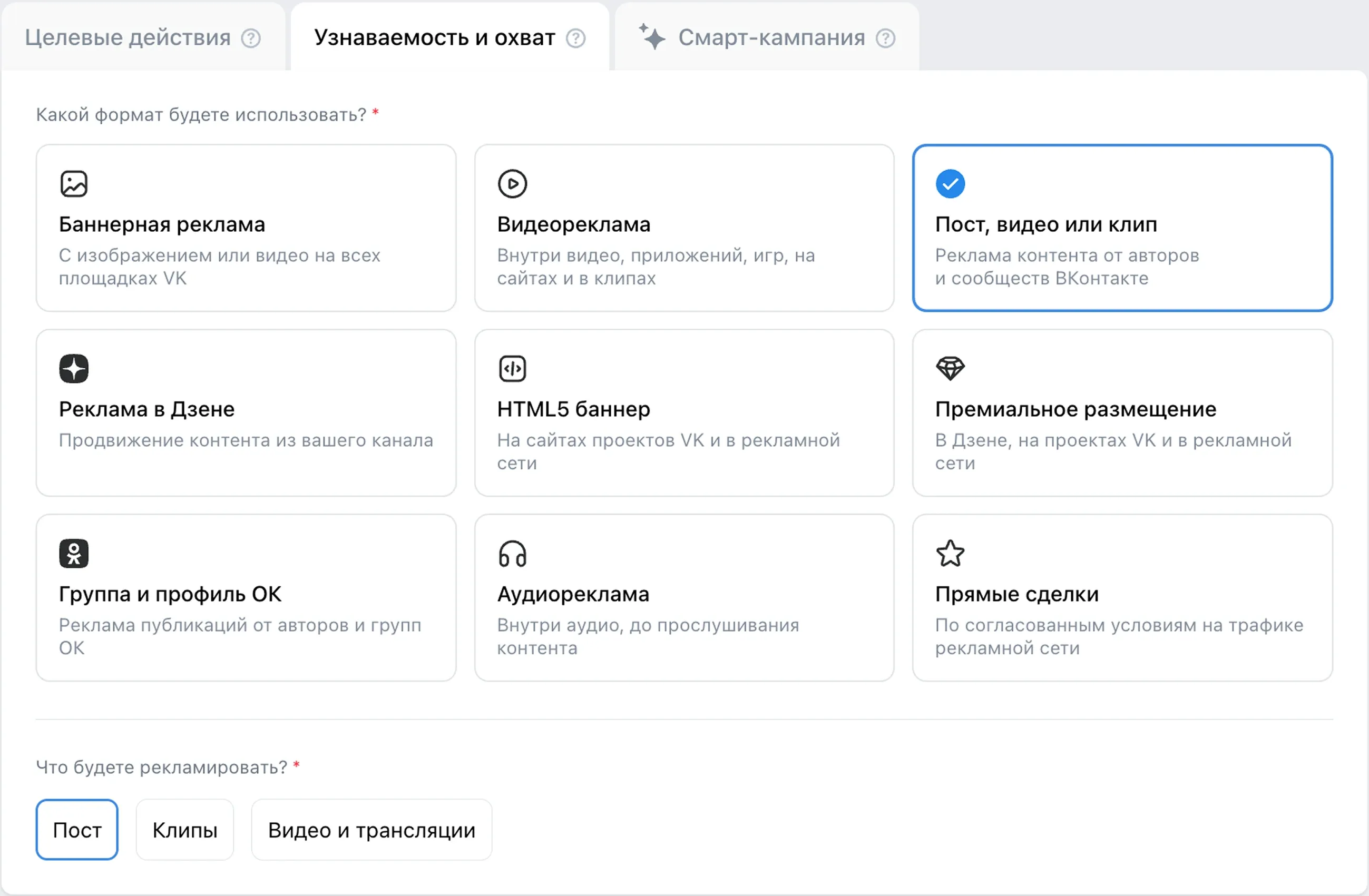
Task: Select the HTML5 баннер format title
Action: [573, 409]
